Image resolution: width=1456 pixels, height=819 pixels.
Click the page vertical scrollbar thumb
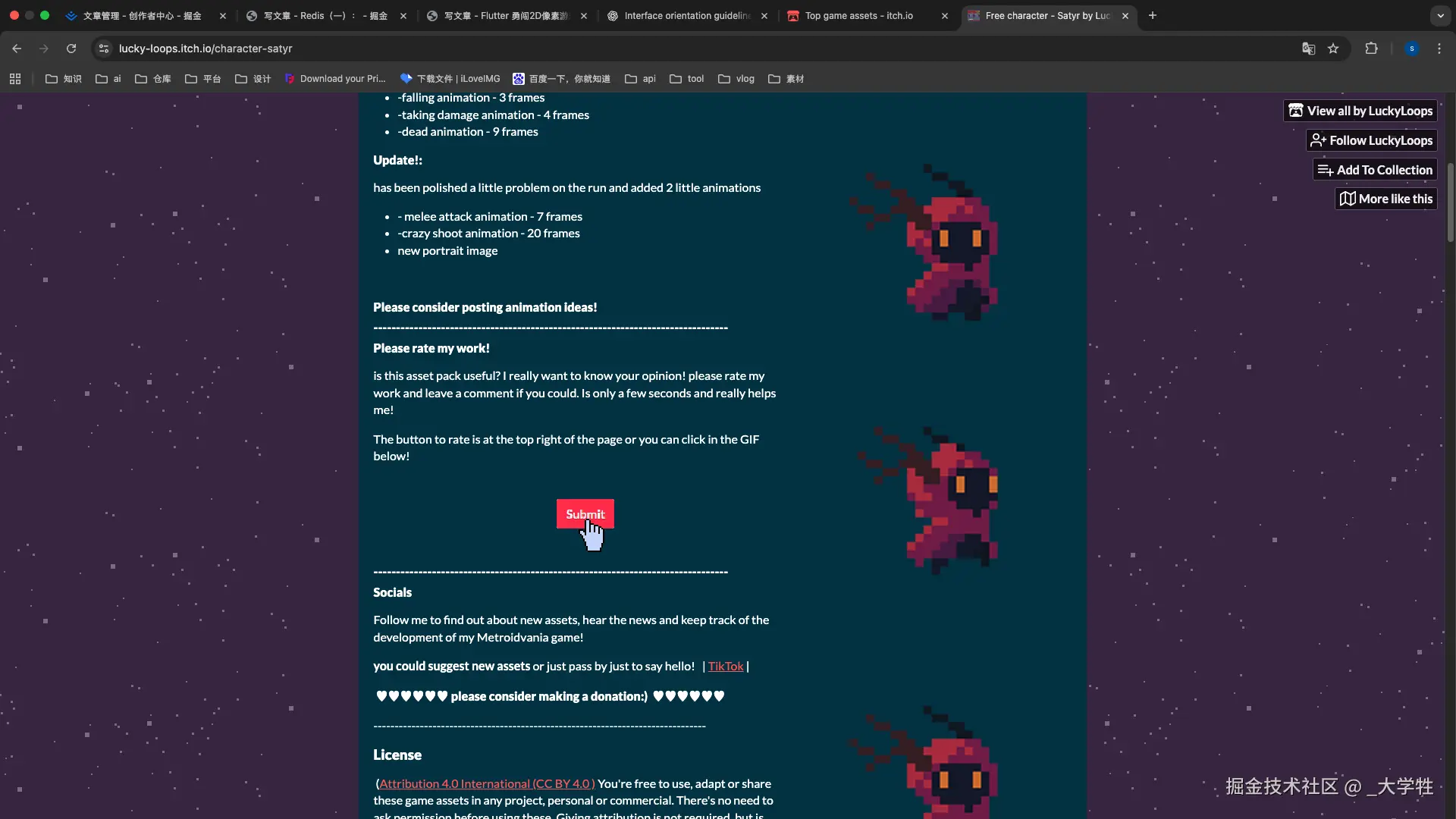[1450, 202]
